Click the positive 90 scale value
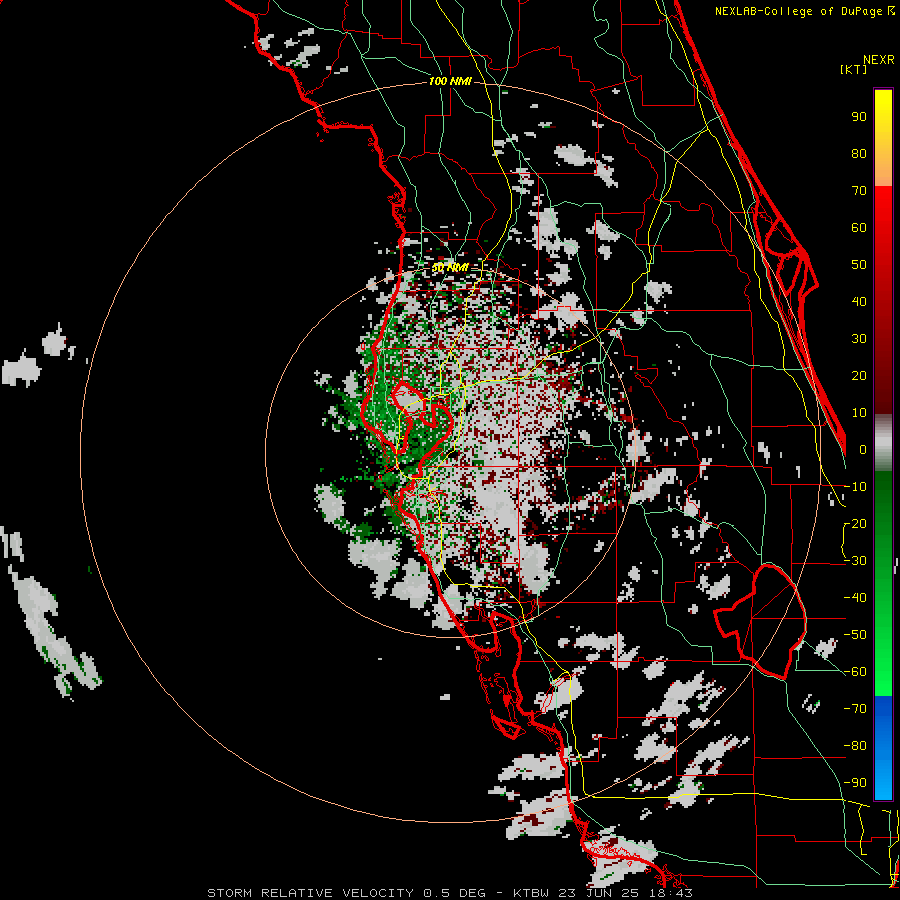The height and width of the screenshot is (900, 900). pyautogui.click(x=859, y=117)
